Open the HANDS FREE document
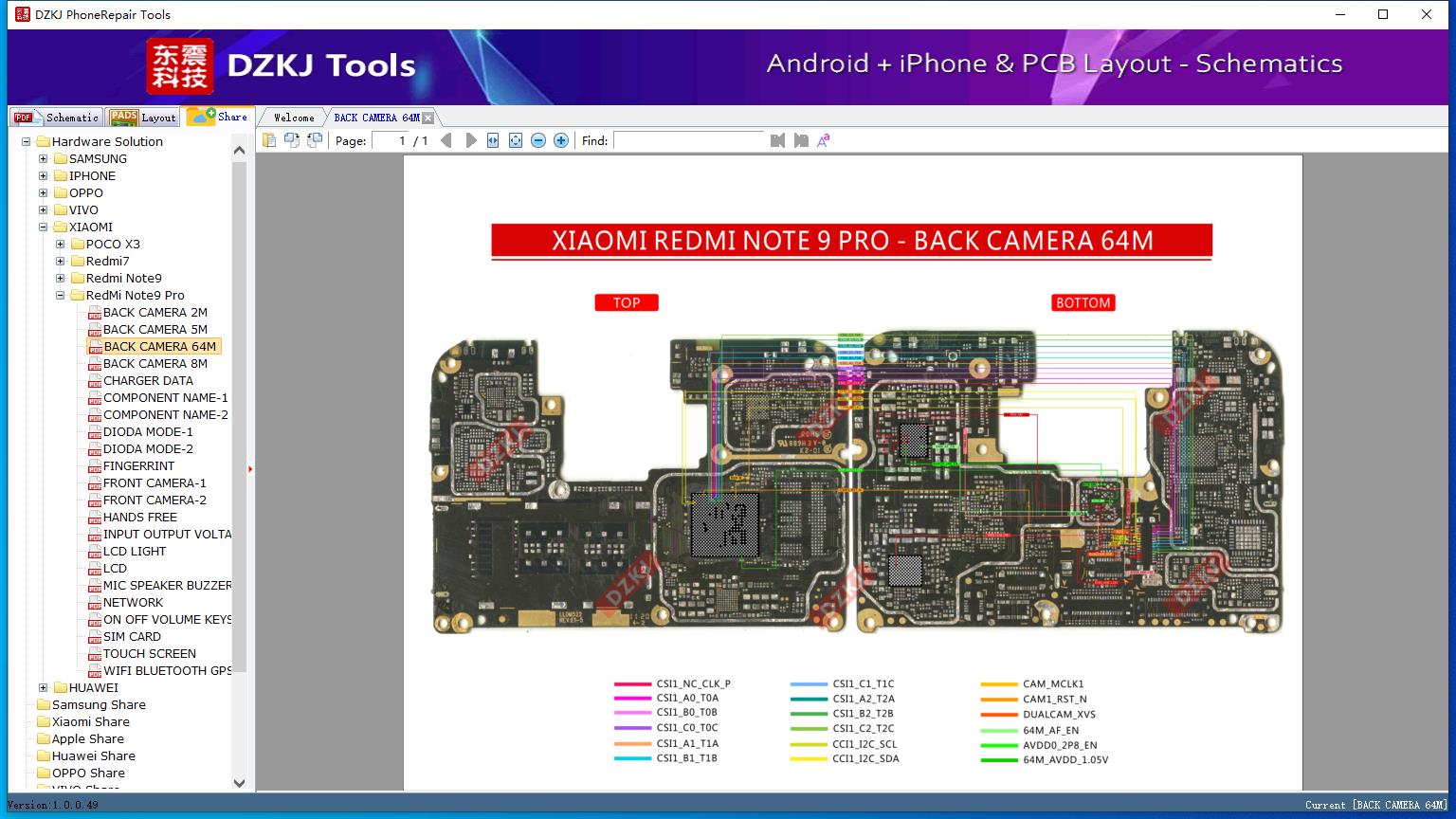 [140, 517]
